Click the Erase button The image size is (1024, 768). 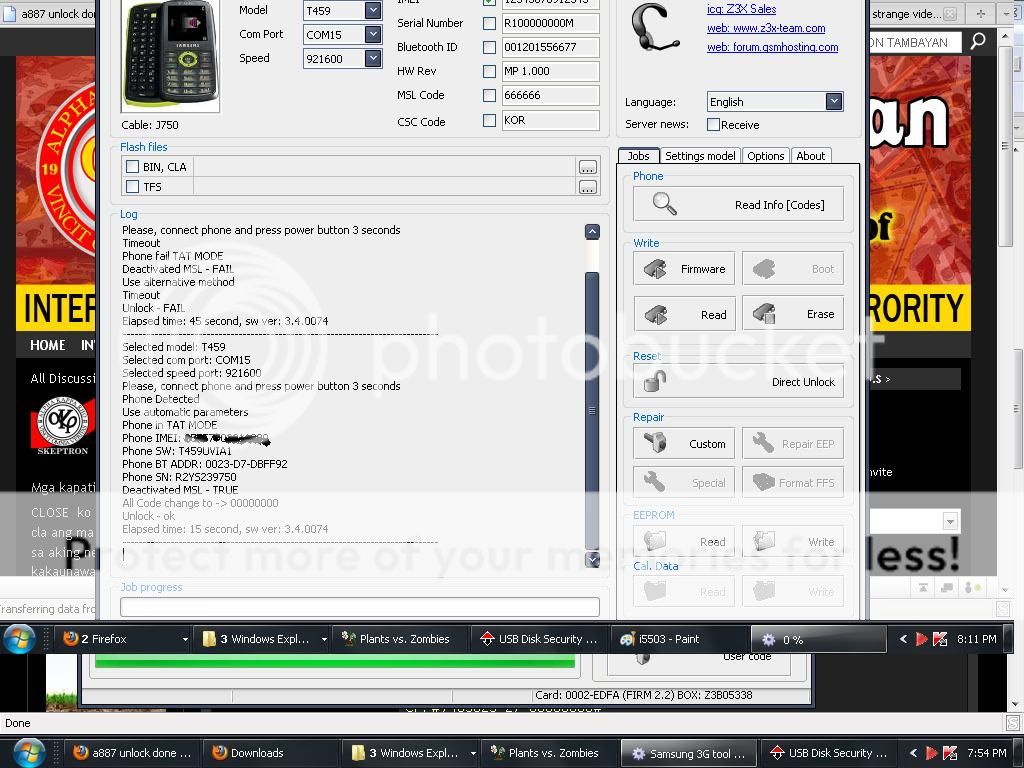[793, 314]
